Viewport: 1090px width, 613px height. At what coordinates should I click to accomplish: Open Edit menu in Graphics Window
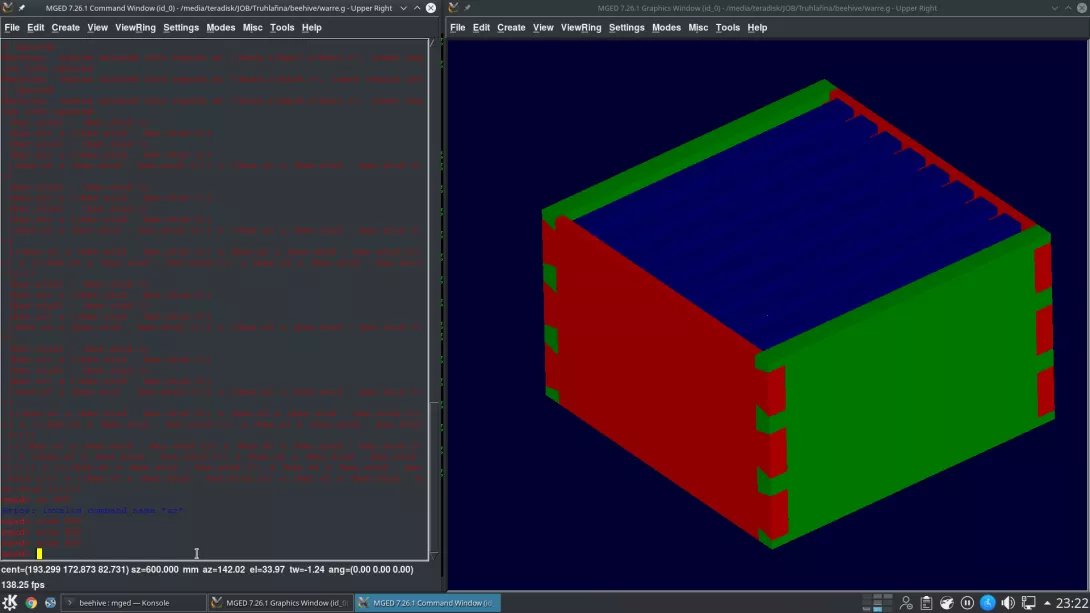click(x=481, y=28)
